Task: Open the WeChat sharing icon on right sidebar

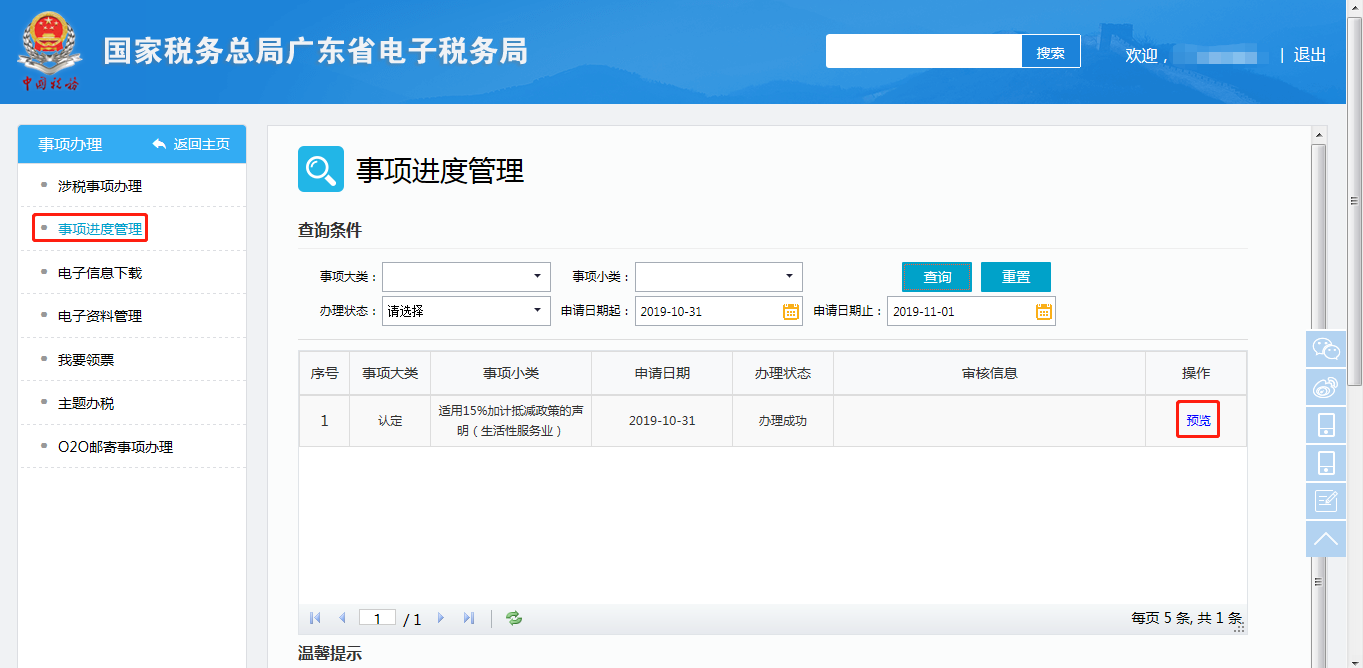Action: pos(1325,349)
